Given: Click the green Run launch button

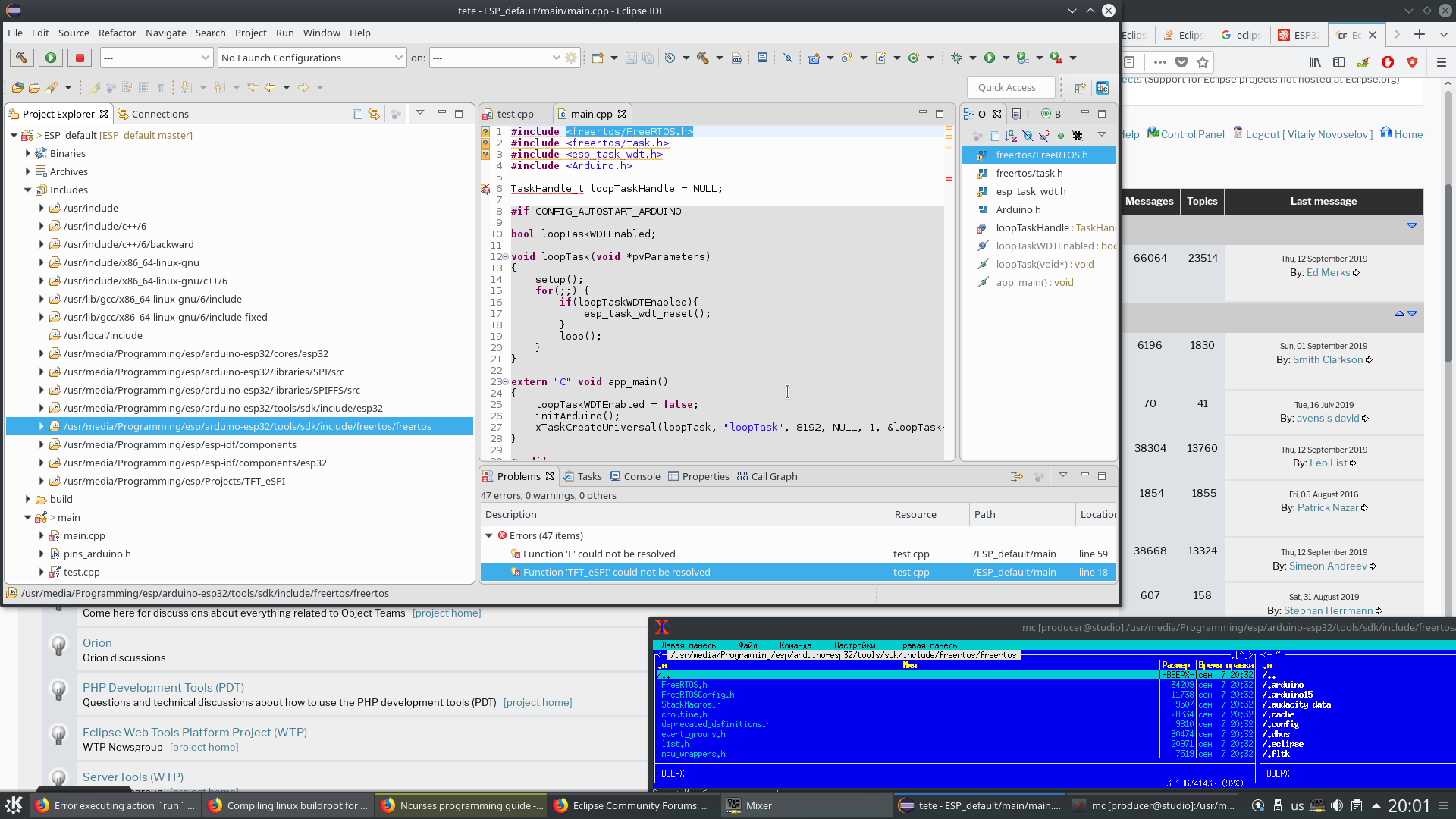Looking at the screenshot, I should click(51, 58).
